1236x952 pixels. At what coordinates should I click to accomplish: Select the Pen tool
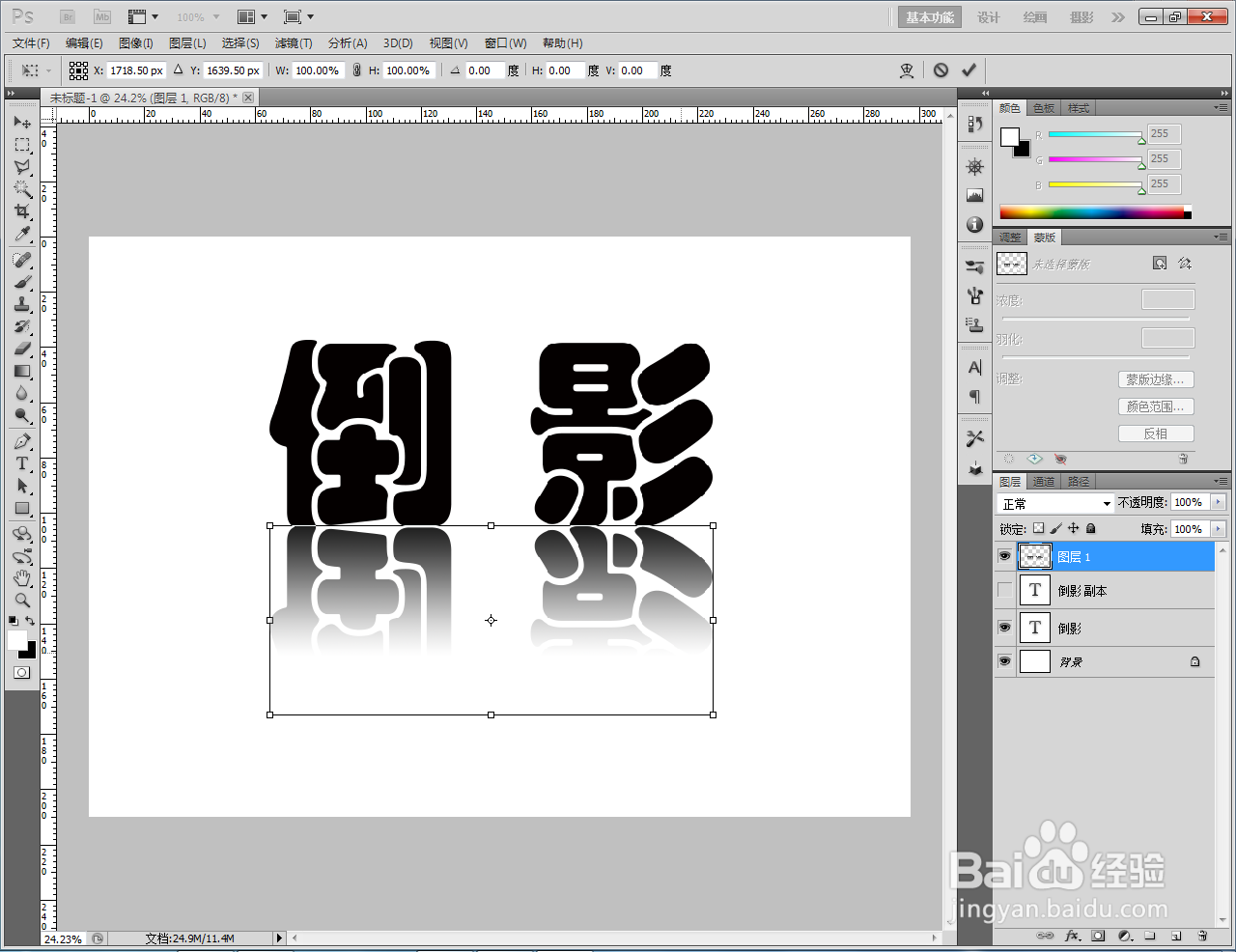pos(21,441)
